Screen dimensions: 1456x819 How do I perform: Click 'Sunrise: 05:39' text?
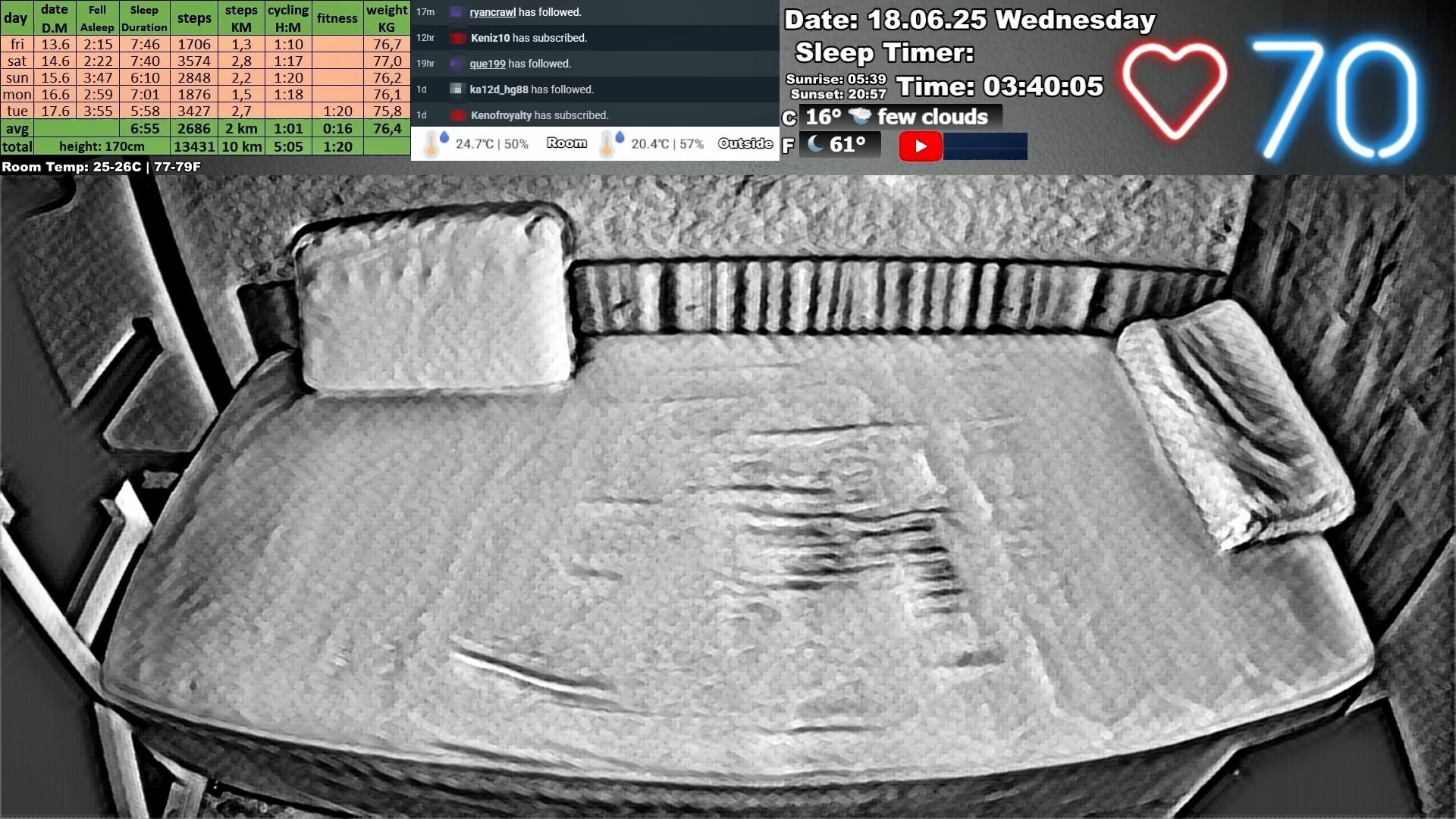836,79
